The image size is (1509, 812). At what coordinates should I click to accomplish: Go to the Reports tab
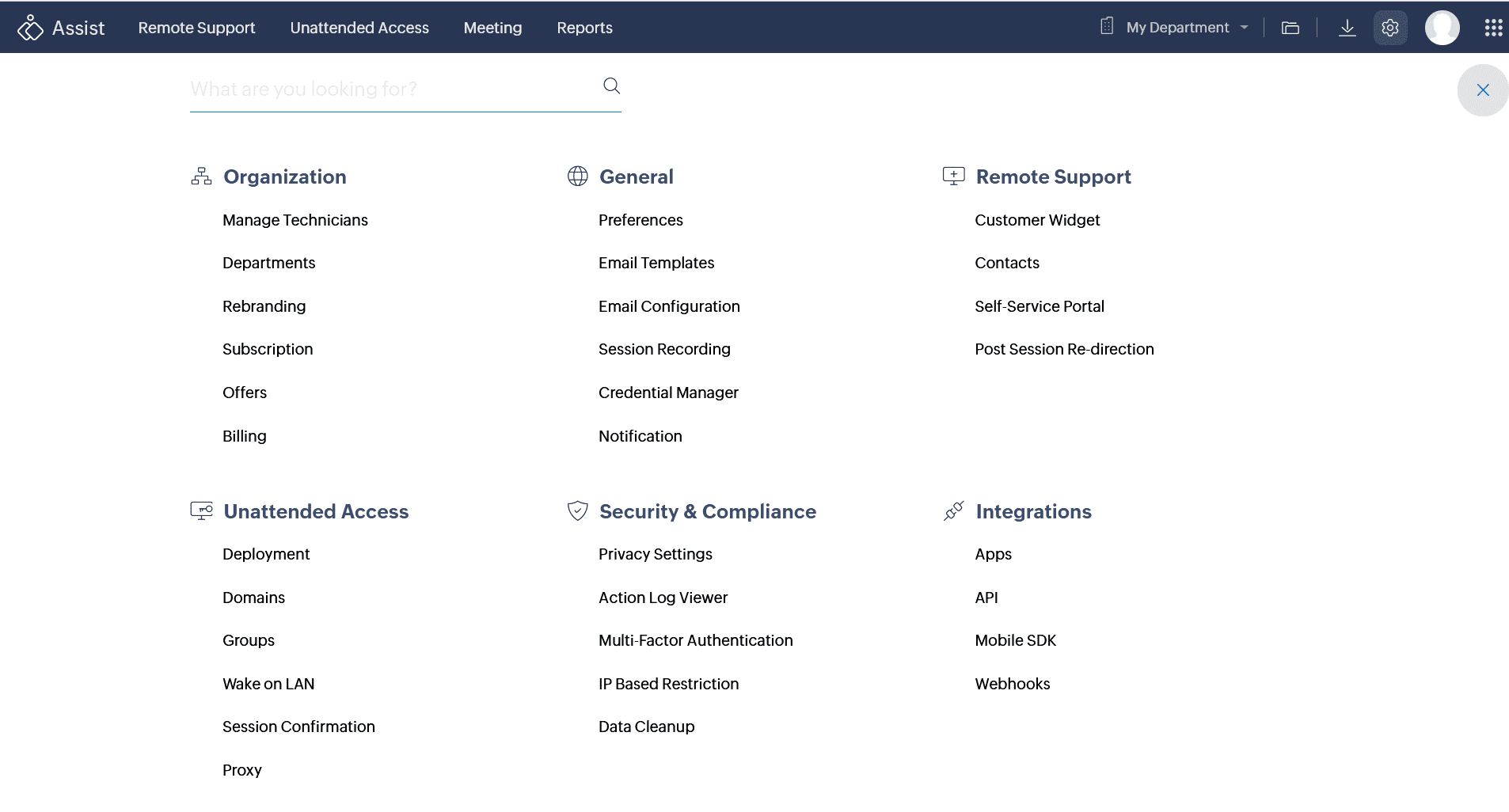584,28
